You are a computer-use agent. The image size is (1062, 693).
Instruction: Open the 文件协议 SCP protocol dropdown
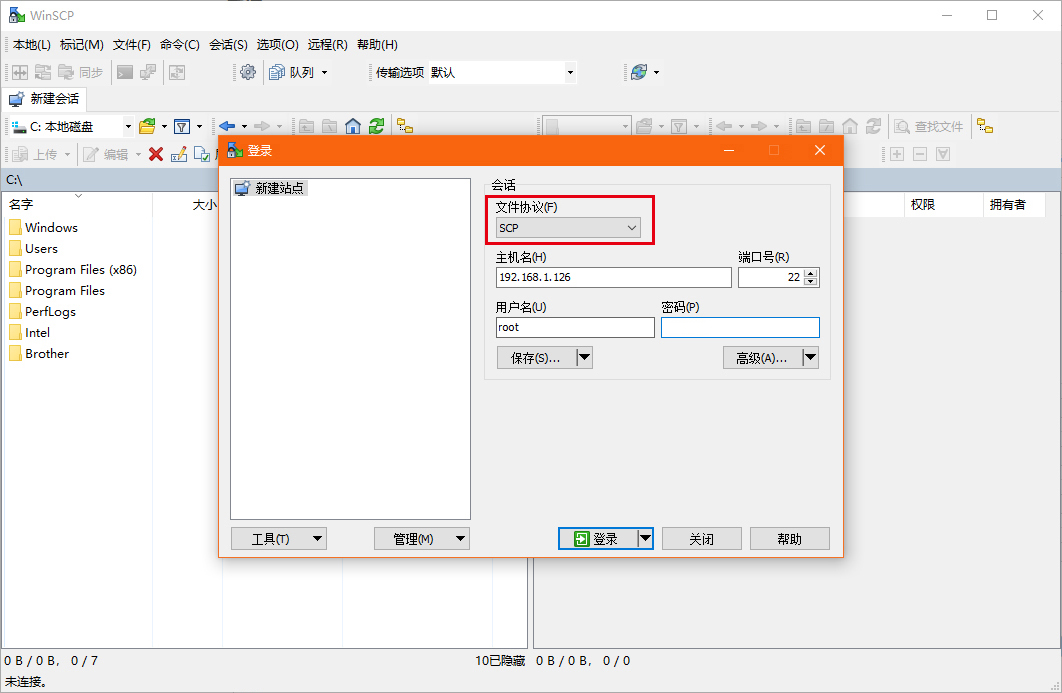click(568, 228)
